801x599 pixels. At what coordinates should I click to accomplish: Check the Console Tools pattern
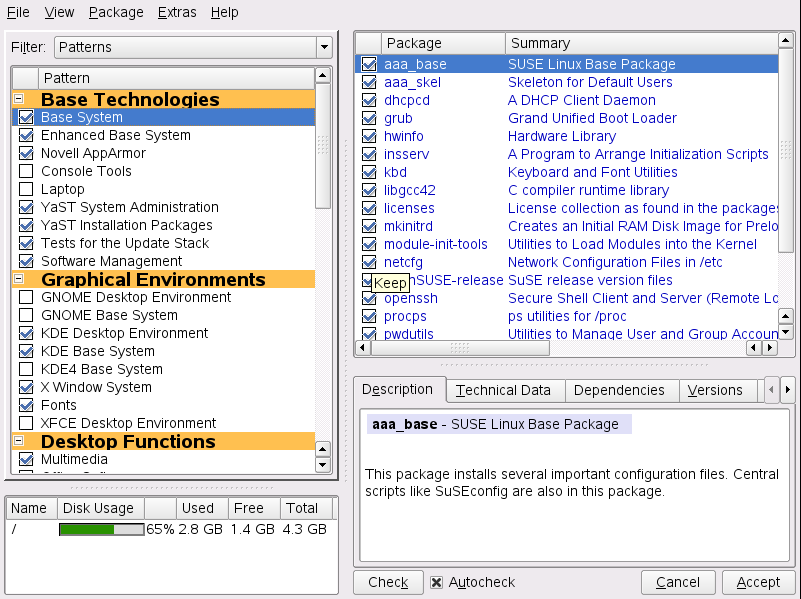click(26, 171)
